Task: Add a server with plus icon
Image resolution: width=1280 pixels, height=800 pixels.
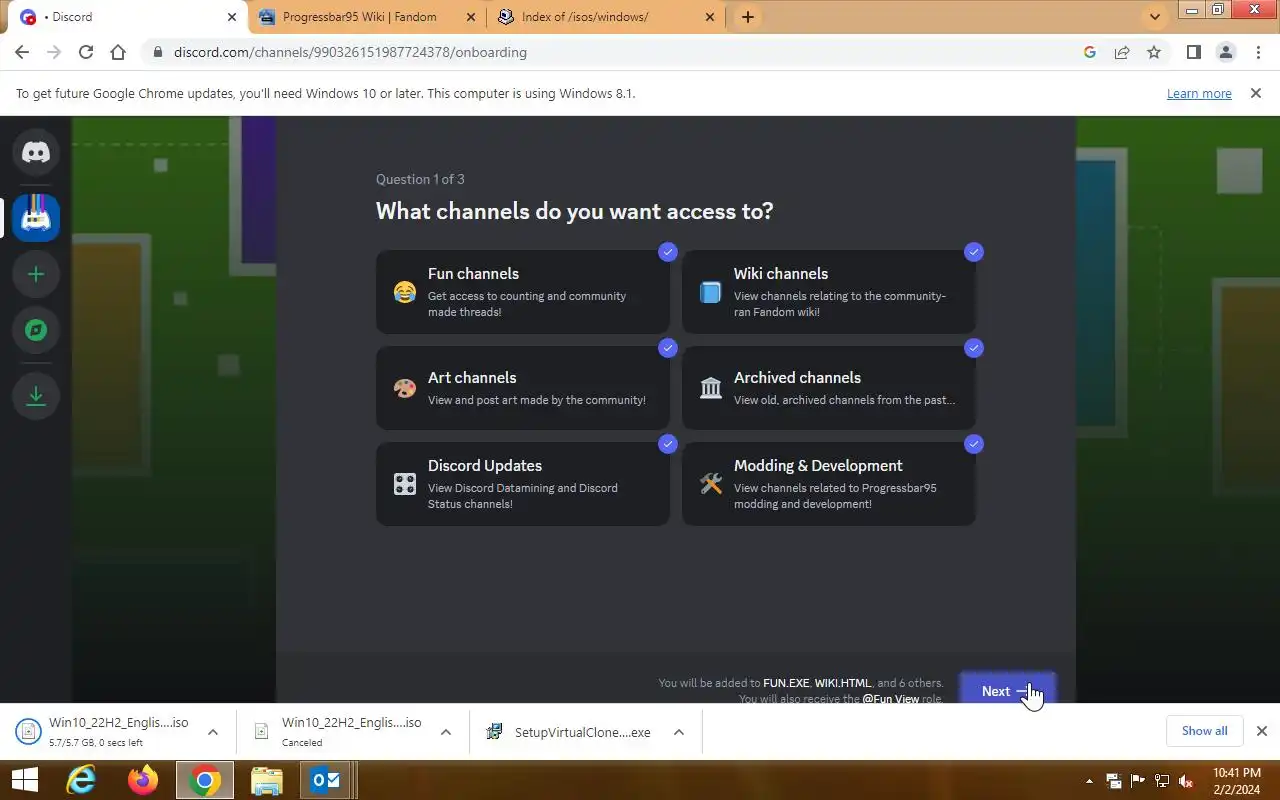Action: coord(36,274)
